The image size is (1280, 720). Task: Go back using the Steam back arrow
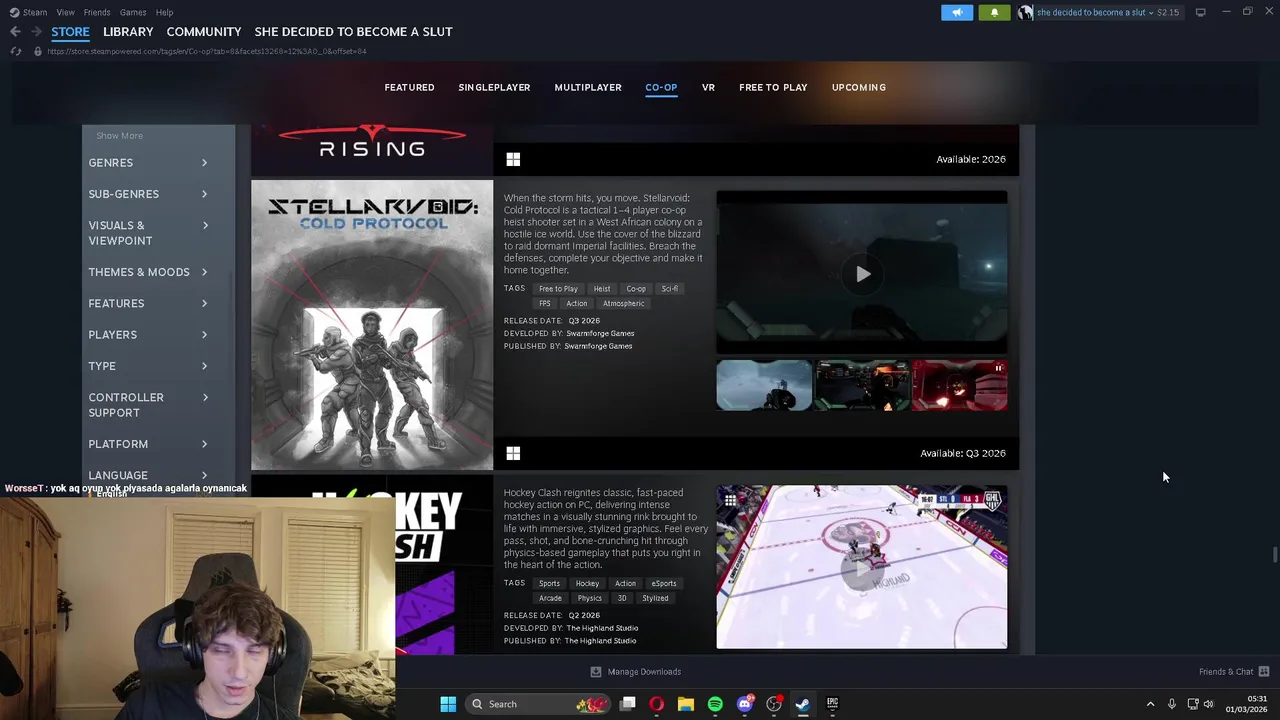[x=15, y=32]
